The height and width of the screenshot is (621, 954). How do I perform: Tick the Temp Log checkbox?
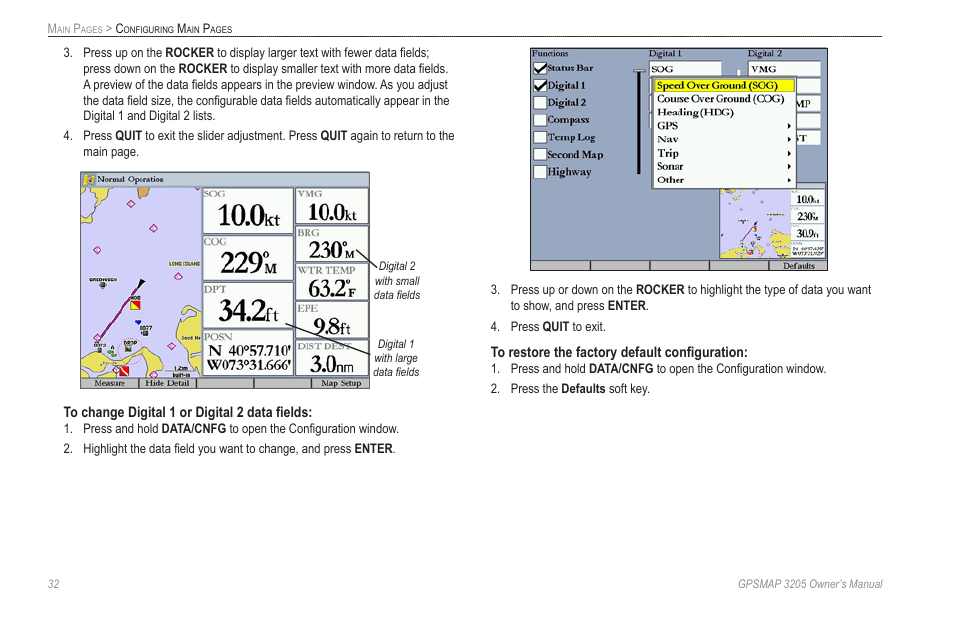click(540, 137)
